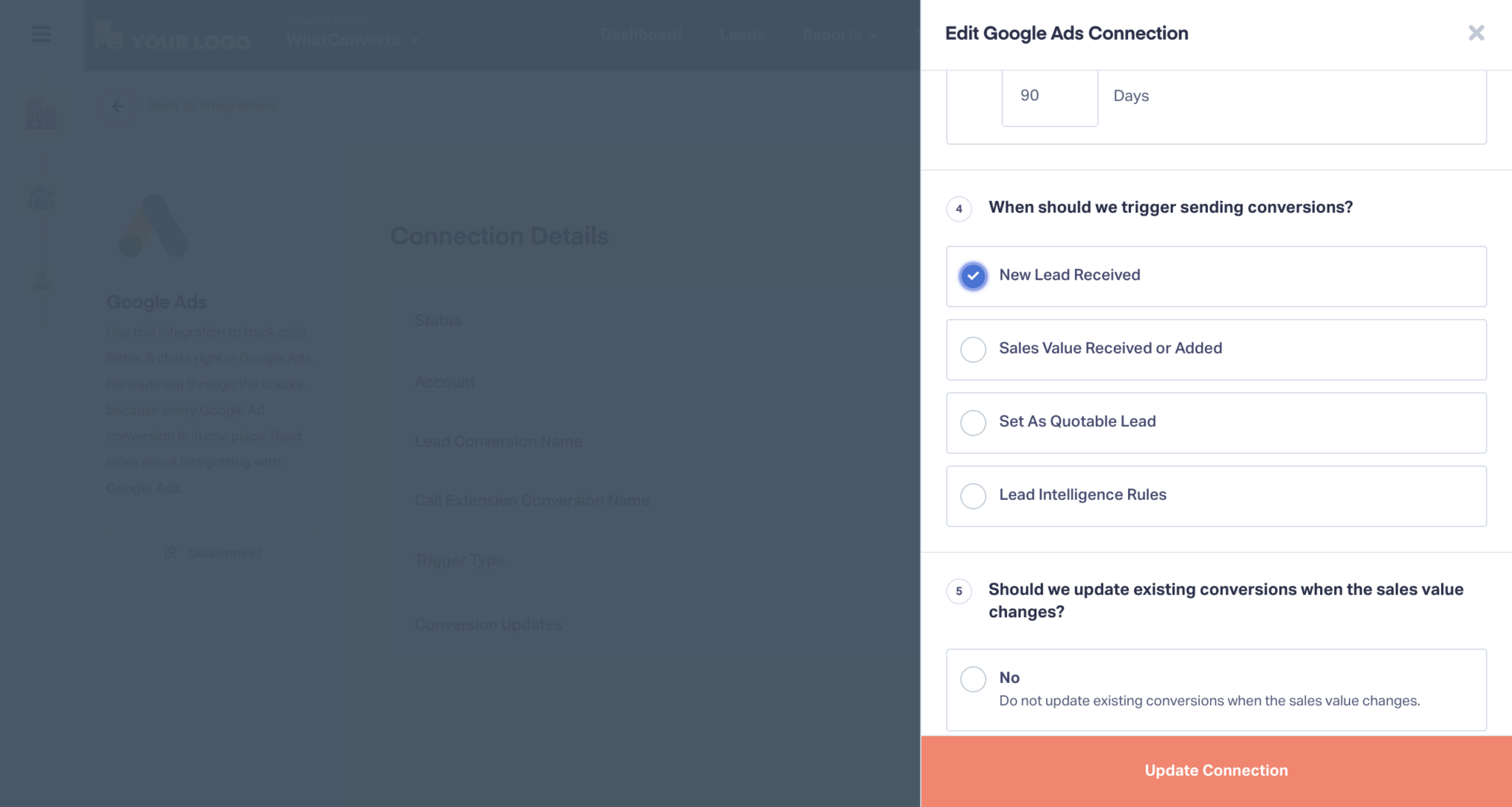Screen dimensions: 1512x807
Task: Click the Disconnect broken-link icon
Action: 169,552
